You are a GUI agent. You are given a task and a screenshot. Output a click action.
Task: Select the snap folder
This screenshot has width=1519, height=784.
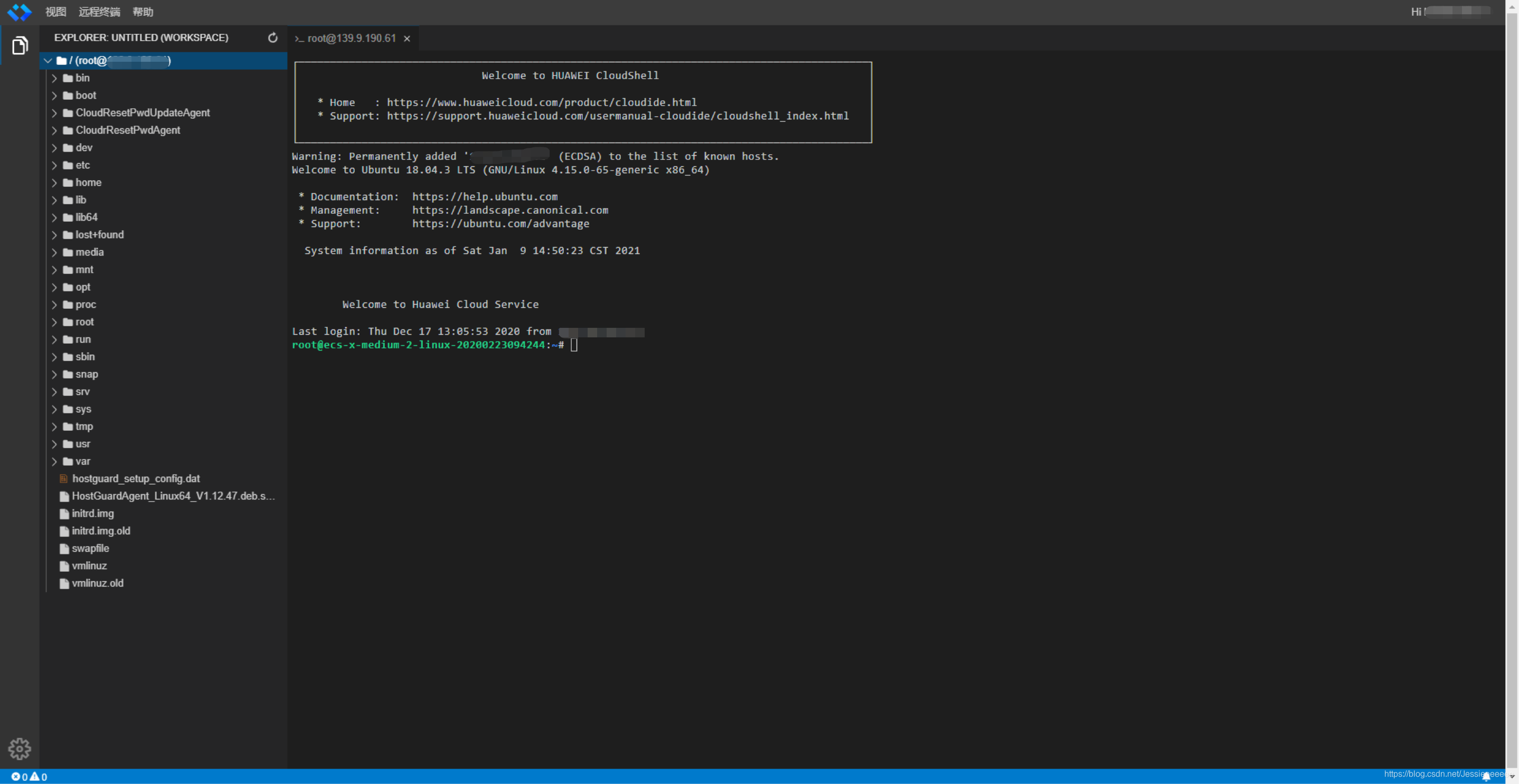(x=163, y=374)
